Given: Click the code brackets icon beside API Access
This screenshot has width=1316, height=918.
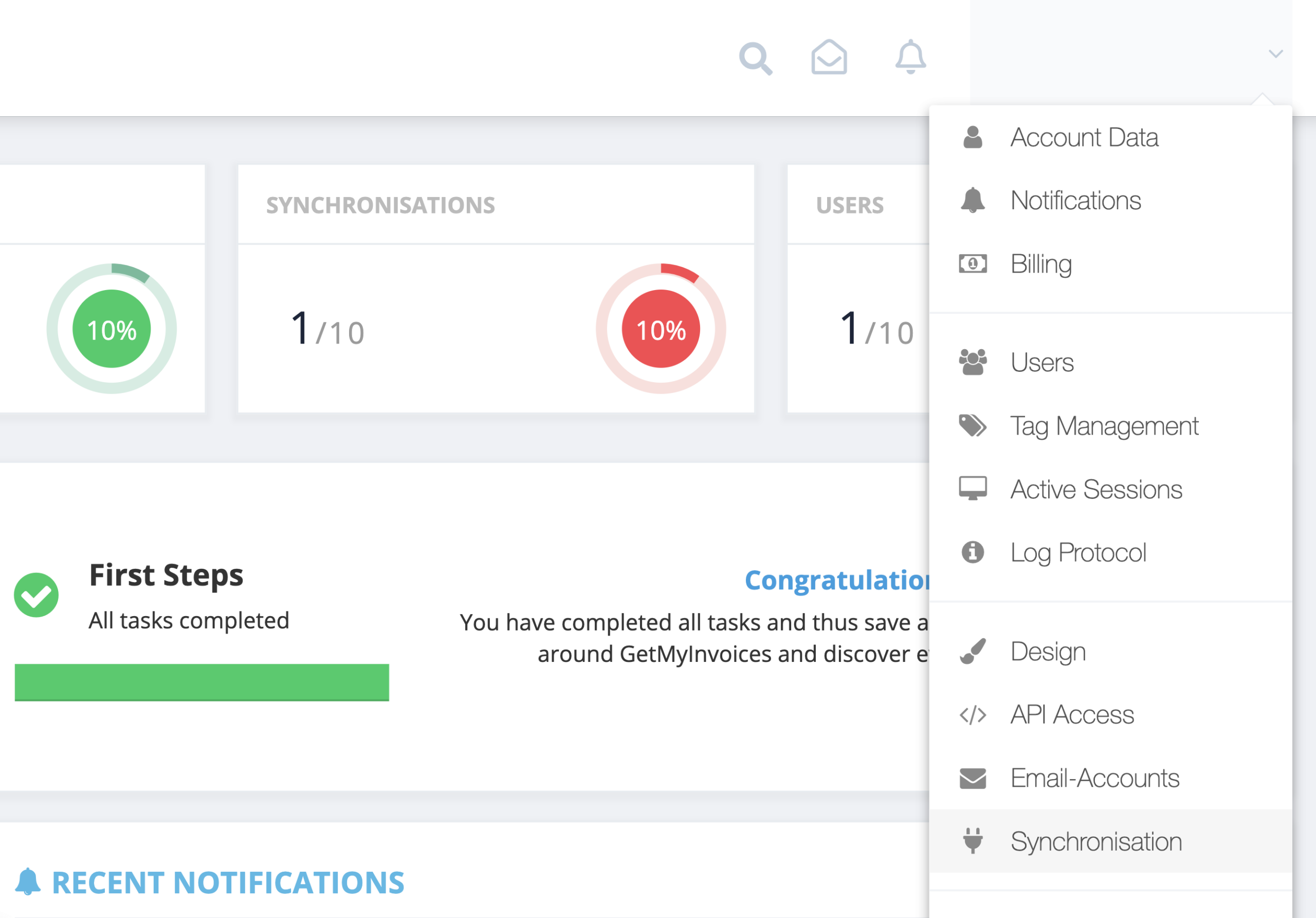Looking at the screenshot, I should pyautogui.click(x=973, y=715).
